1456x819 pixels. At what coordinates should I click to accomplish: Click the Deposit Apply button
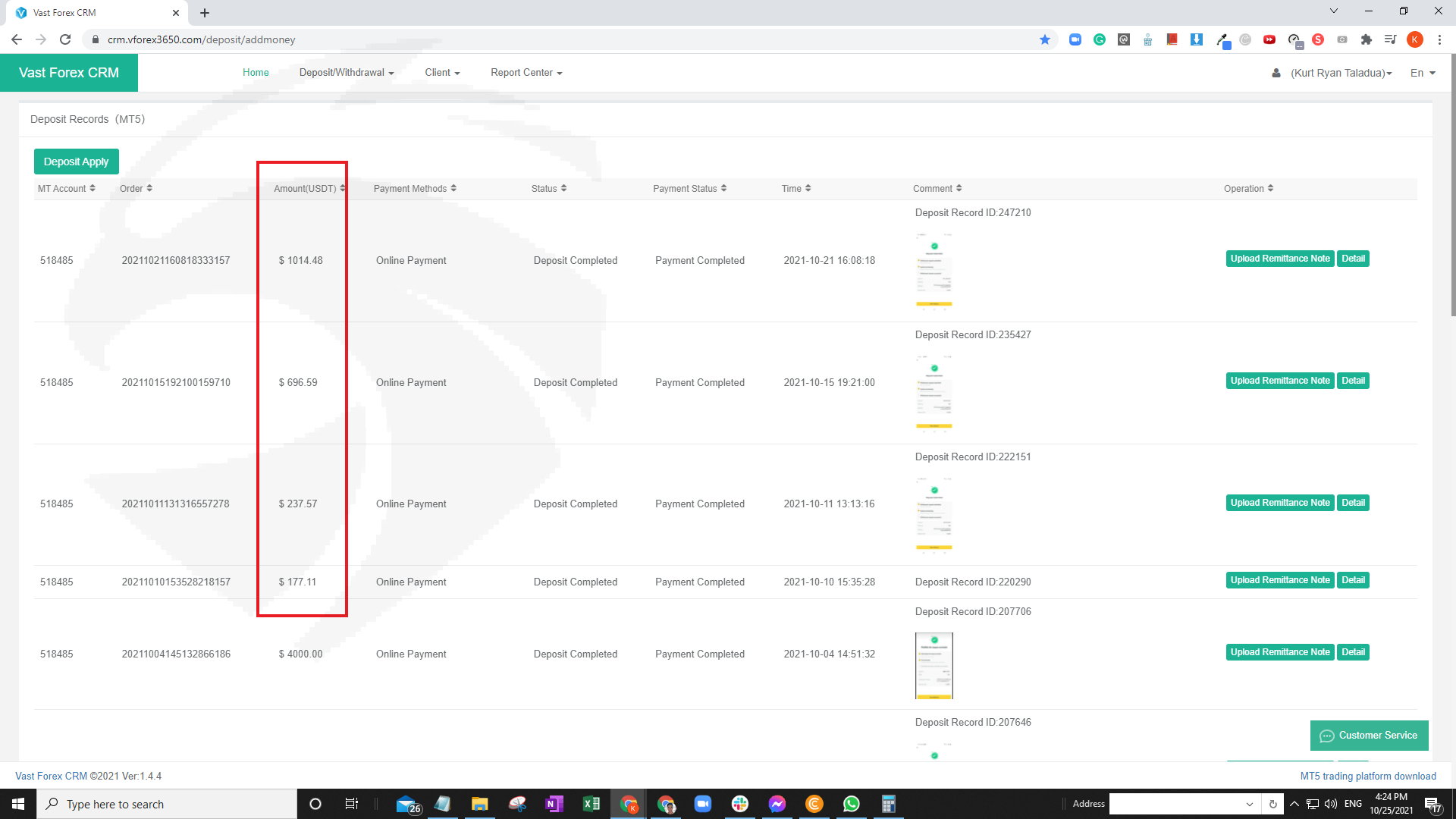click(76, 162)
